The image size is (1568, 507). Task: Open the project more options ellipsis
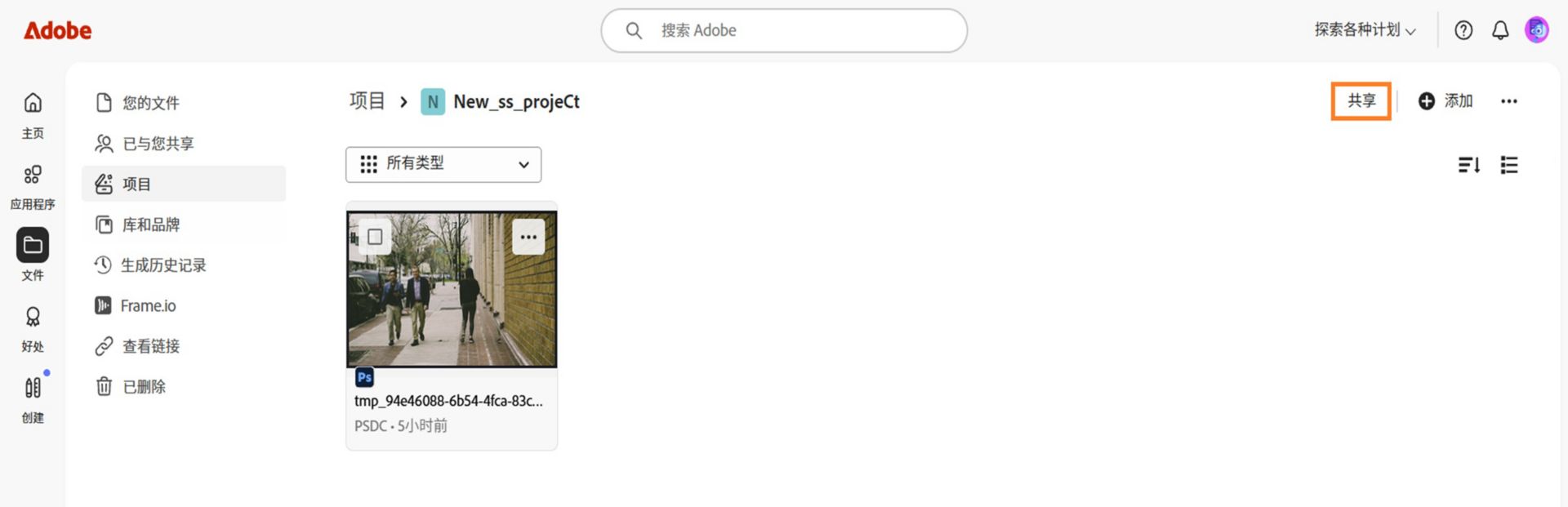(x=1509, y=101)
